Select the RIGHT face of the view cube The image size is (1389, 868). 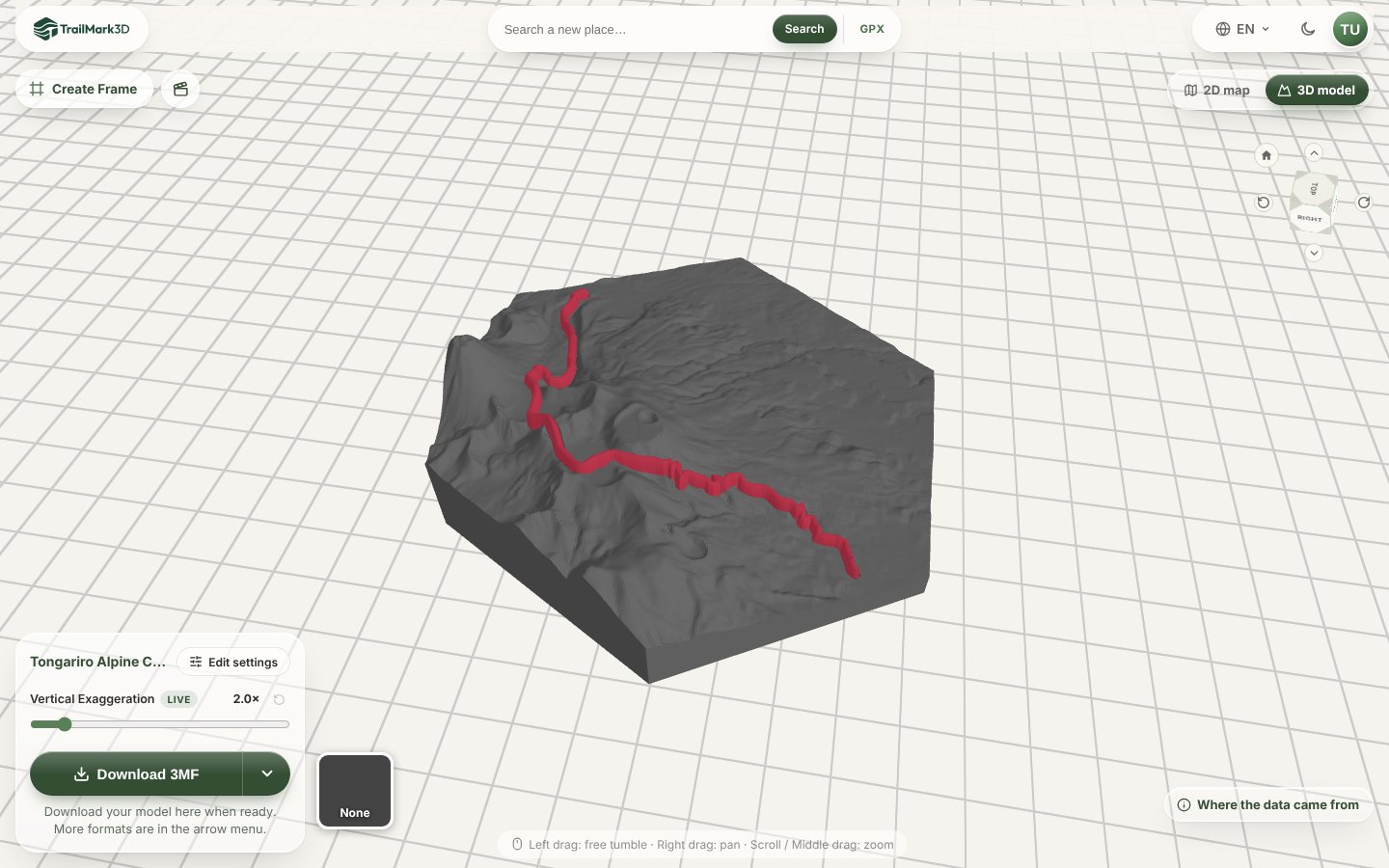click(1310, 219)
